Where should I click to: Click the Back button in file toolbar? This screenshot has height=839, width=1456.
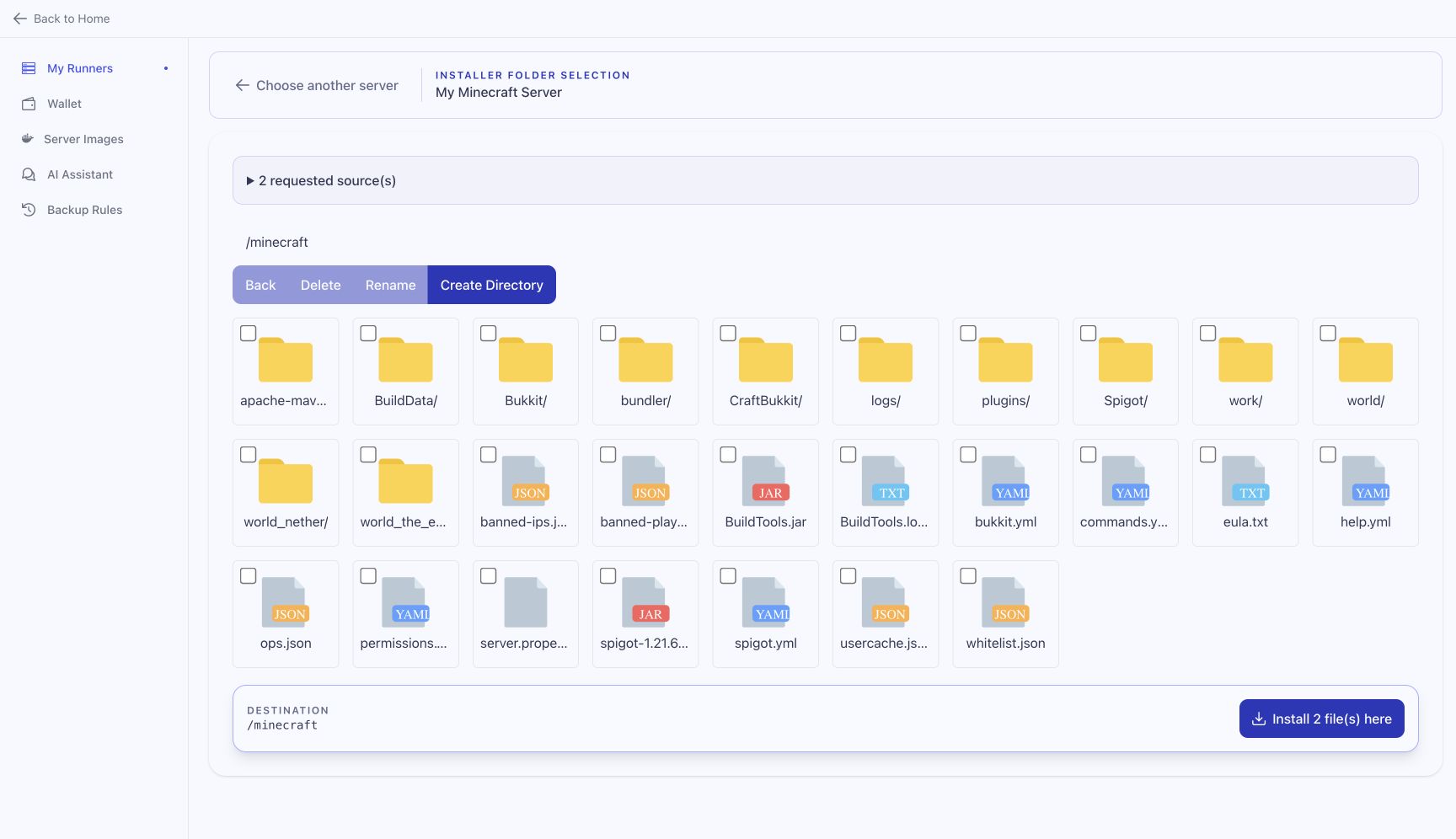click(260, 285)
